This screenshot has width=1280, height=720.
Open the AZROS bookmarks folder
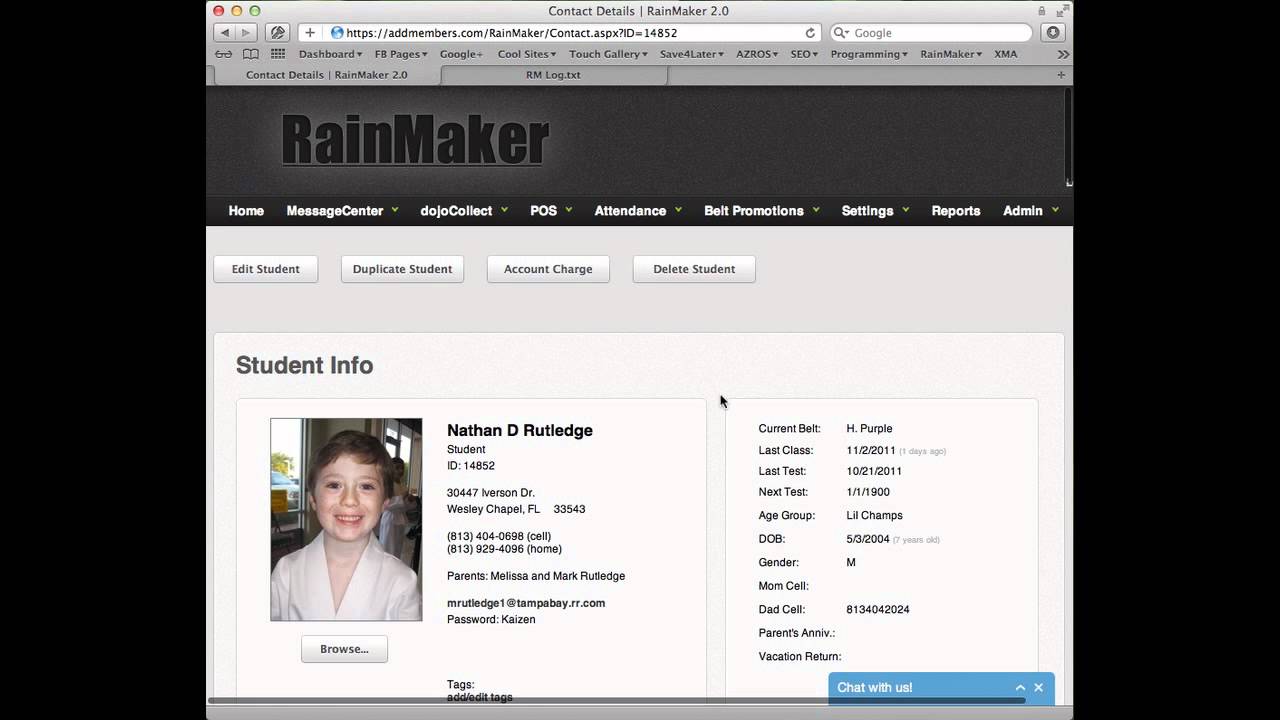pos(757,54)
